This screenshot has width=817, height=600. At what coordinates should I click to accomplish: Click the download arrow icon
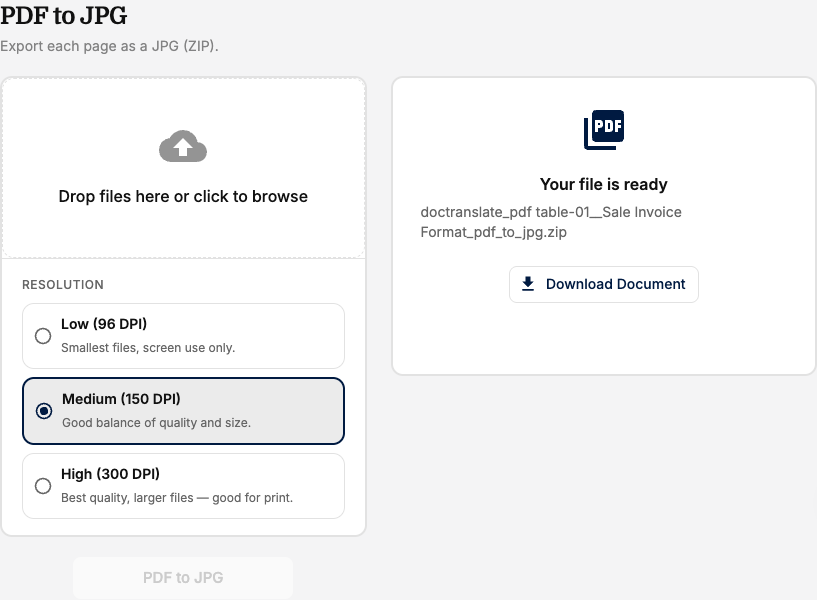point(528,284)
